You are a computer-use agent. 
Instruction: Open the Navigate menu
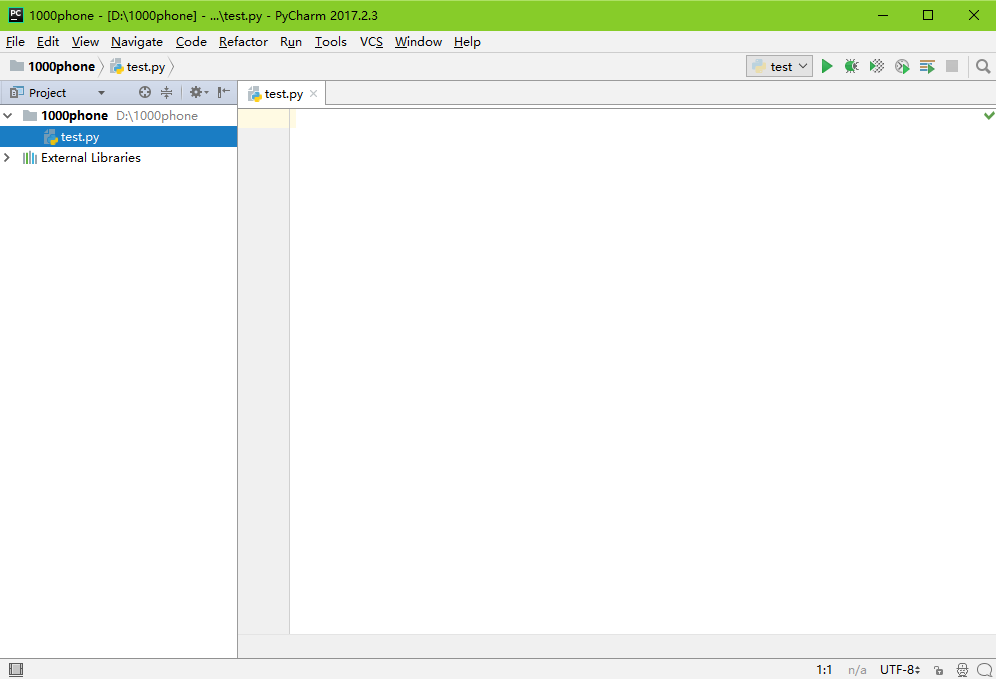(x=137, y=42)
